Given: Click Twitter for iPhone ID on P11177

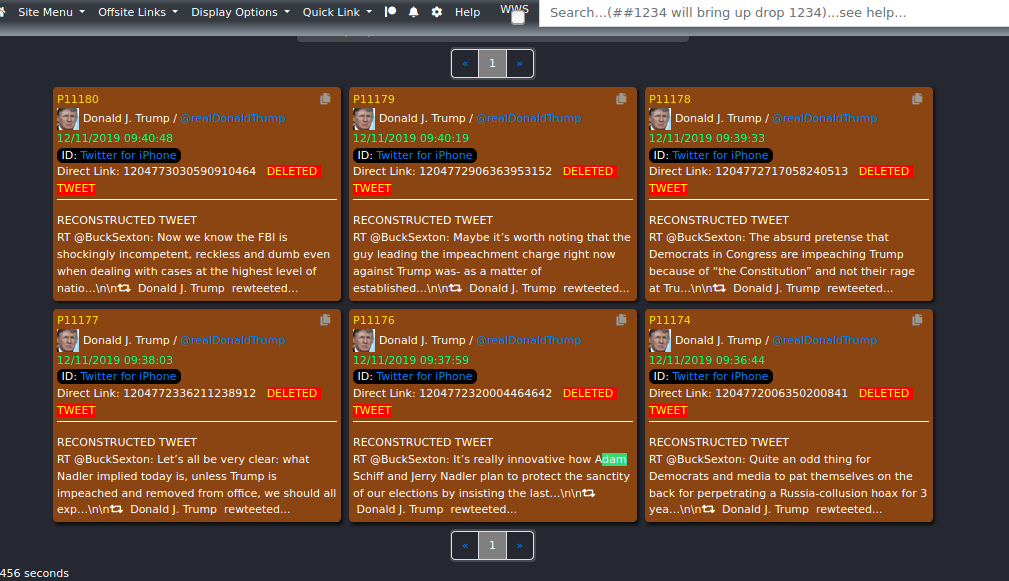Looking at the screenshot, I should (128, 376).
